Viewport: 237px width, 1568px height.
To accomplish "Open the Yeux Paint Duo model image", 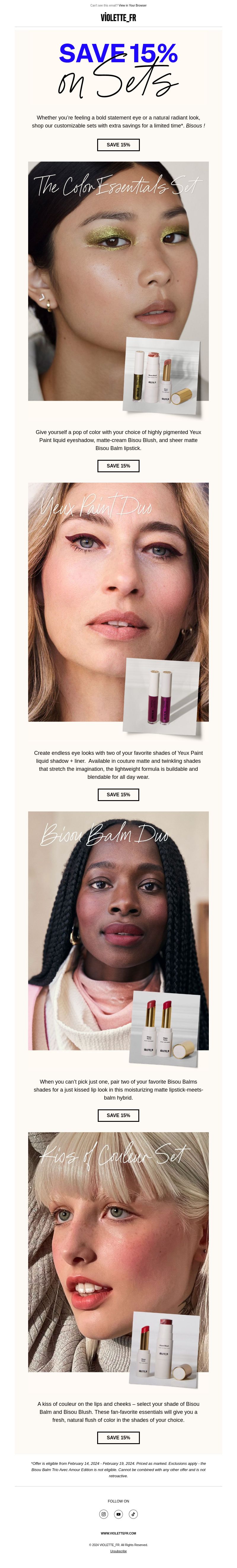I will tap(118, 602).
